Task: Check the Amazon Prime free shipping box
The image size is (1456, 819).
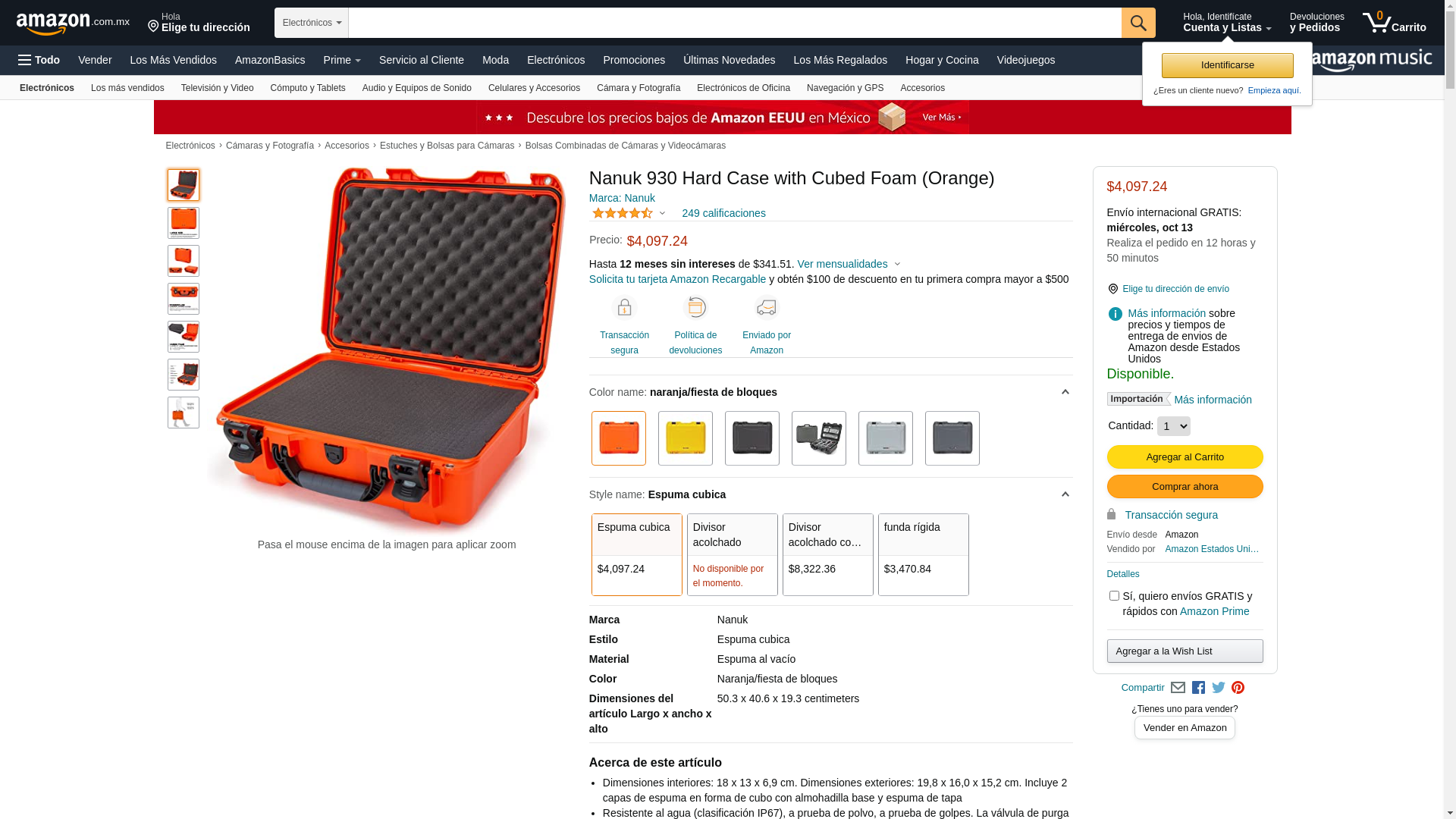Action: [1114, 596]
